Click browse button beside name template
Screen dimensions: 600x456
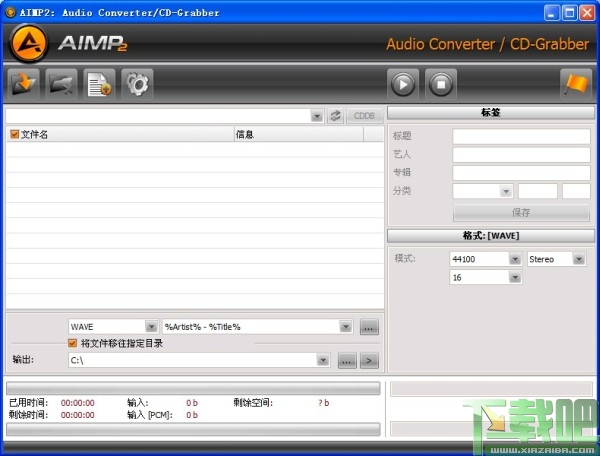tap(369, 327)
